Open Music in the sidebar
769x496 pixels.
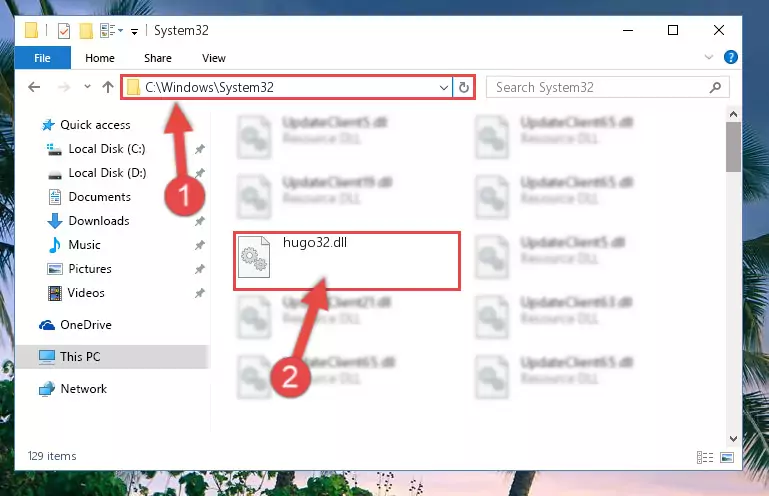tap(84, 245)
